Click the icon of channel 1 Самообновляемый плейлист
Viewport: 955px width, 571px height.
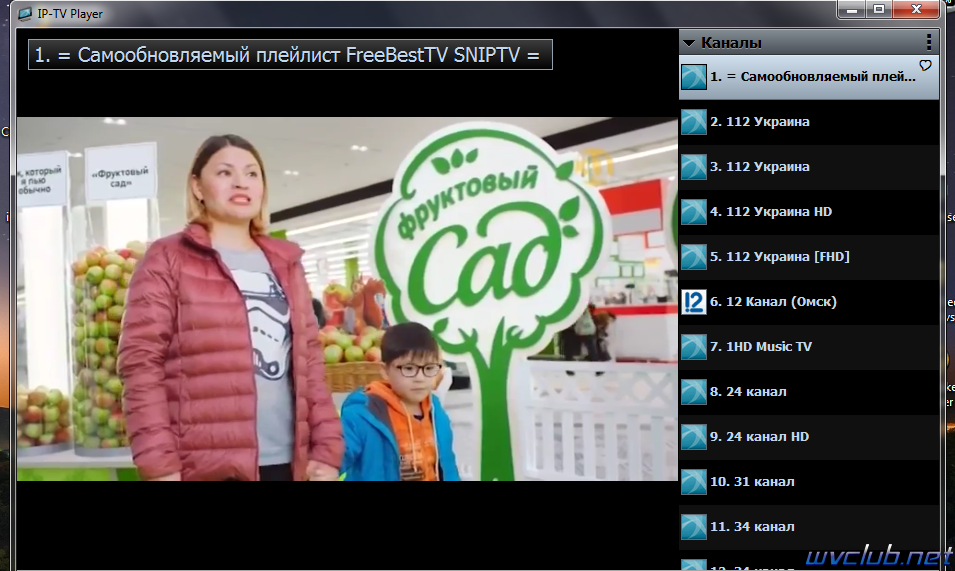coord(694,77)
